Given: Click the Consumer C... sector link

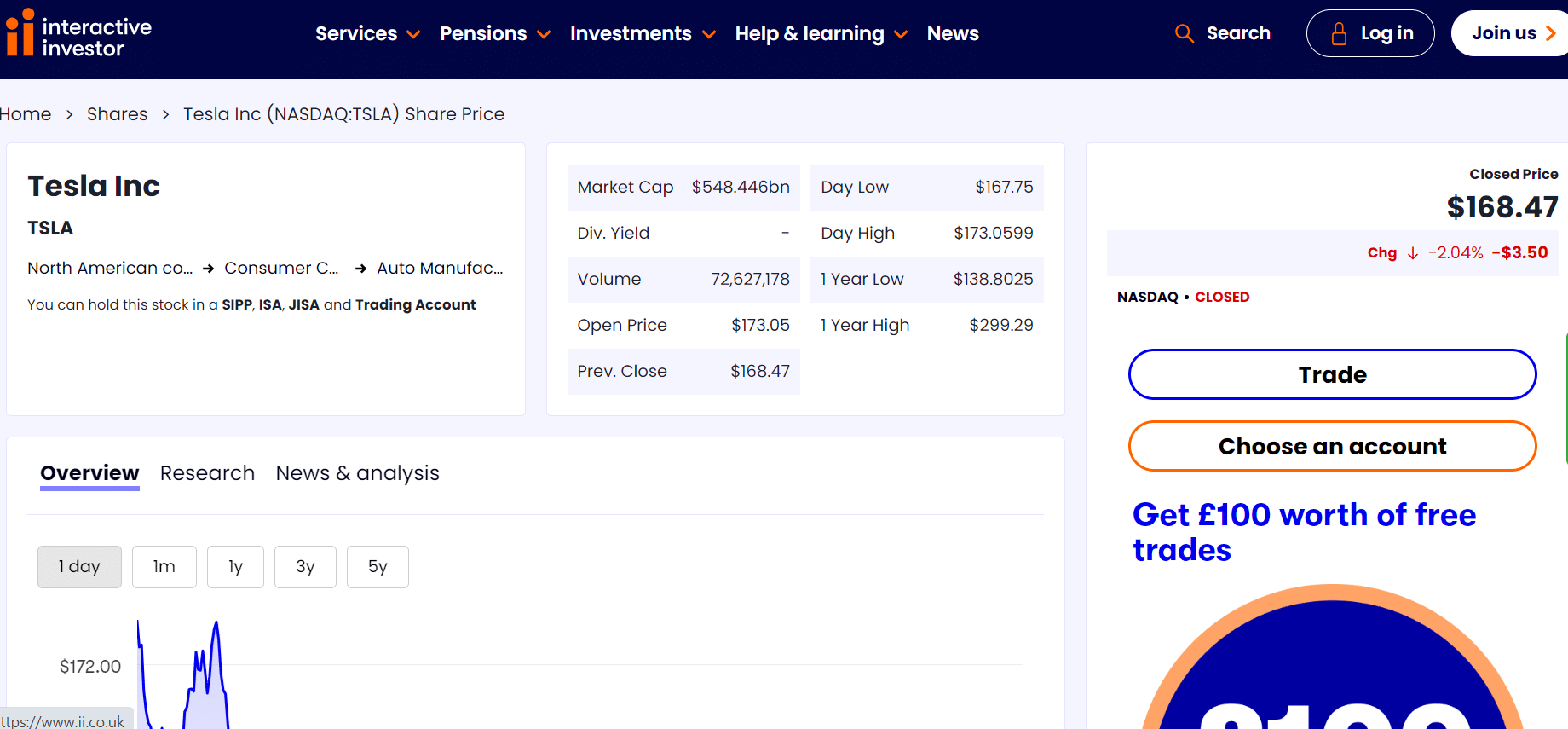Looking at the screenshot, I should 281,268.
